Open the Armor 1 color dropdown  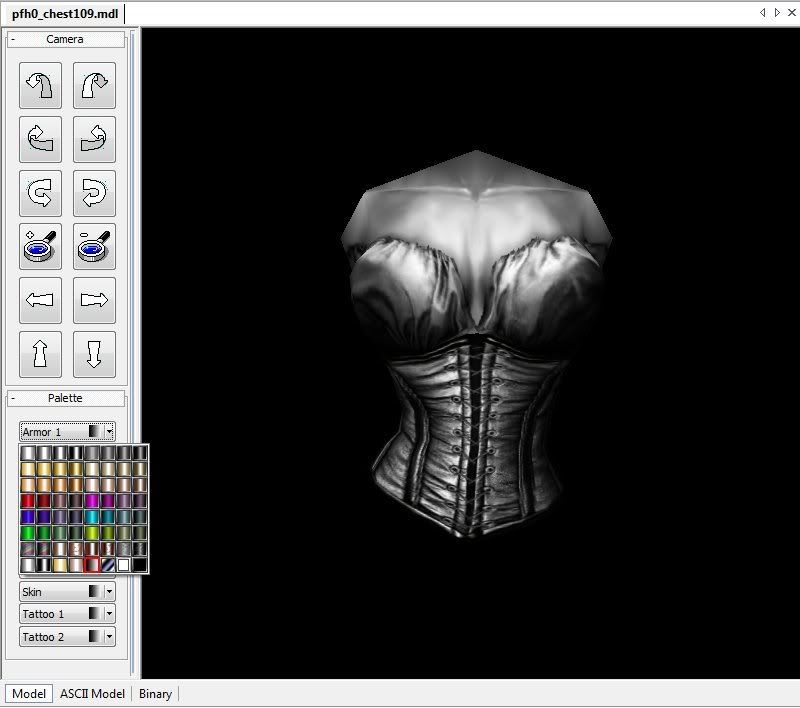[109, 432]
